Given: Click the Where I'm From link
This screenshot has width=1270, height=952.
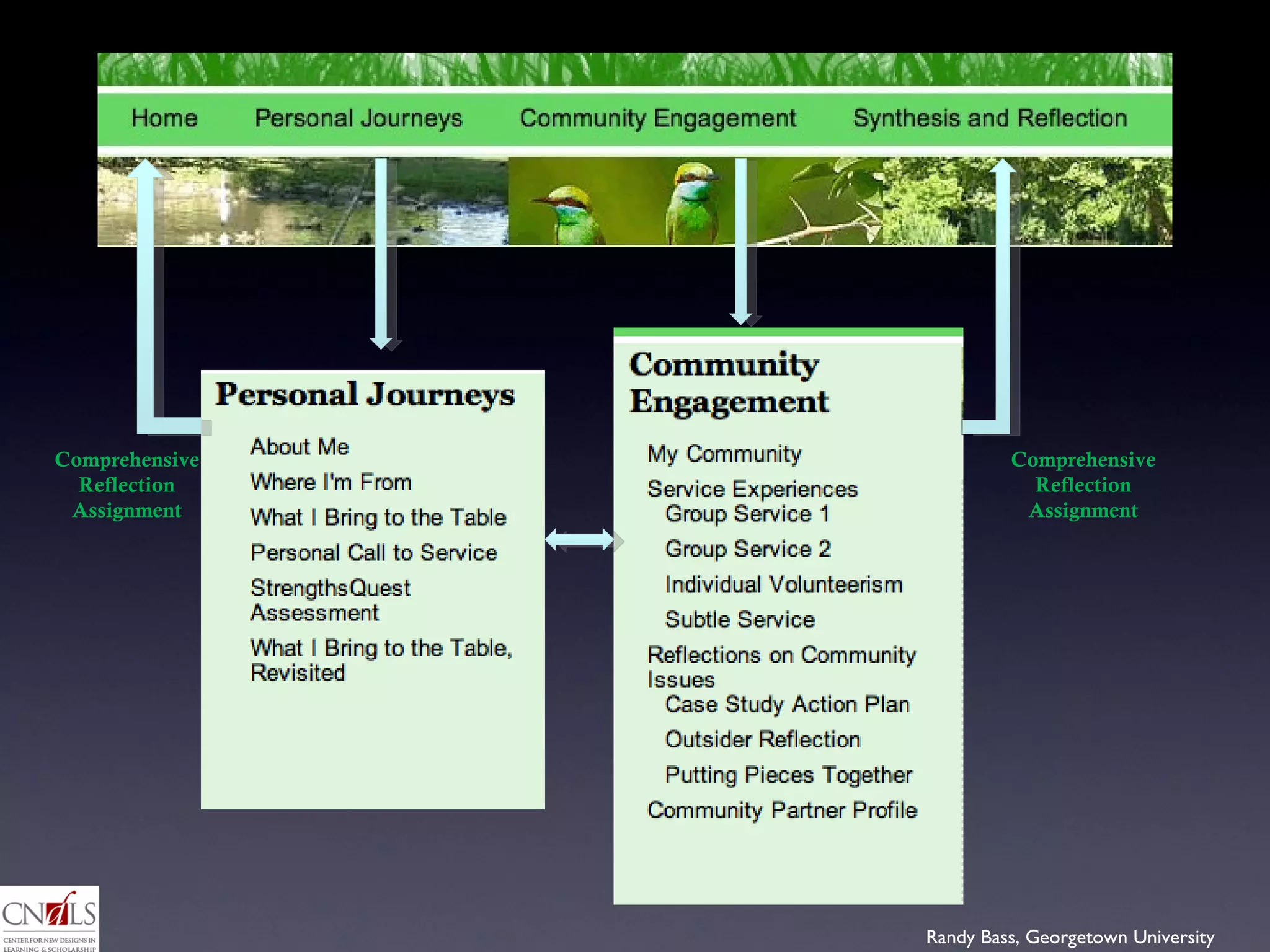Looking at the screenshot, I should (x=331, y=482).
